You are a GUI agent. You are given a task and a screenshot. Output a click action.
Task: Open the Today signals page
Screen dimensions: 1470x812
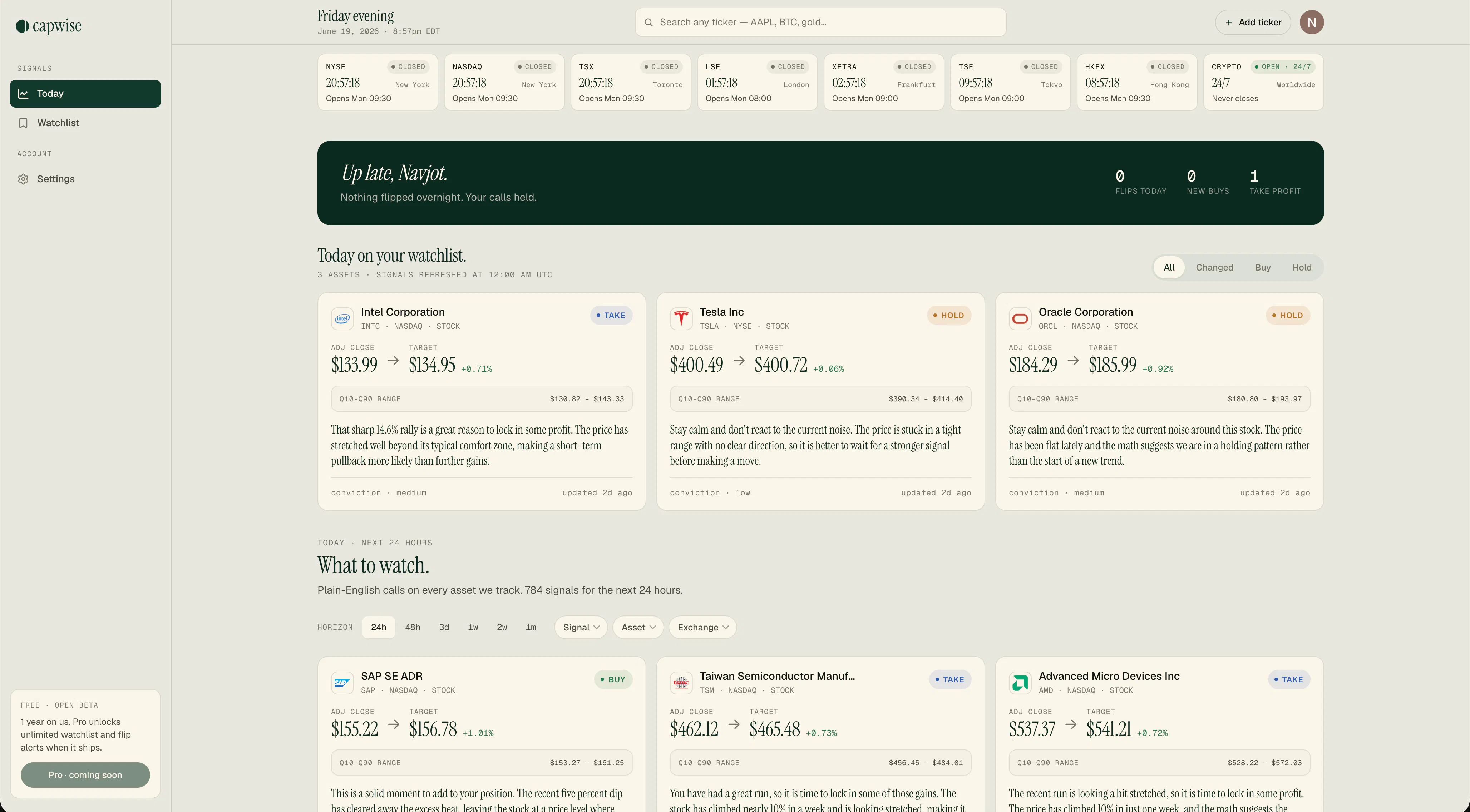coord(85,94)
